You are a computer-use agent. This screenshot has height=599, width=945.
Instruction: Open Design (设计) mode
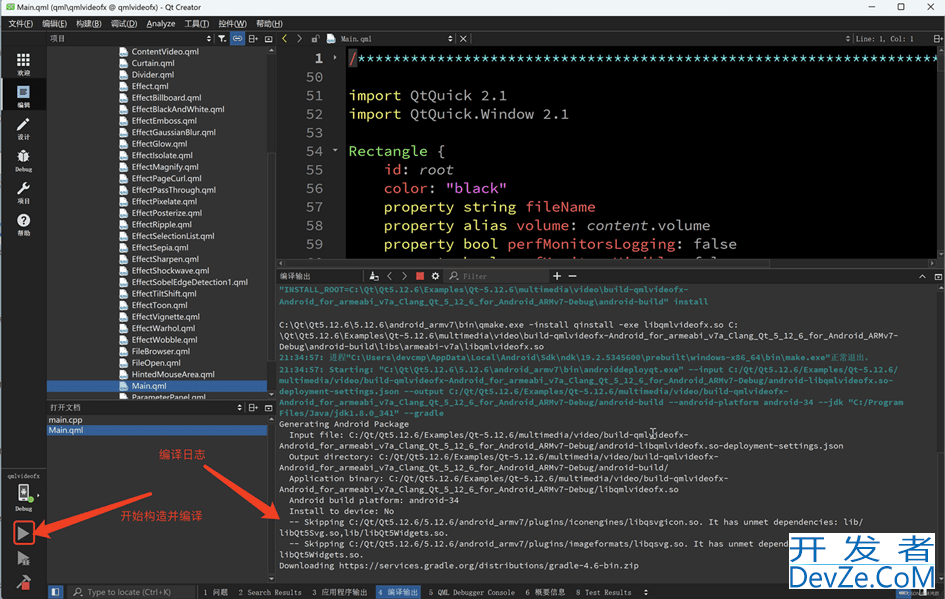click(23, 128)
